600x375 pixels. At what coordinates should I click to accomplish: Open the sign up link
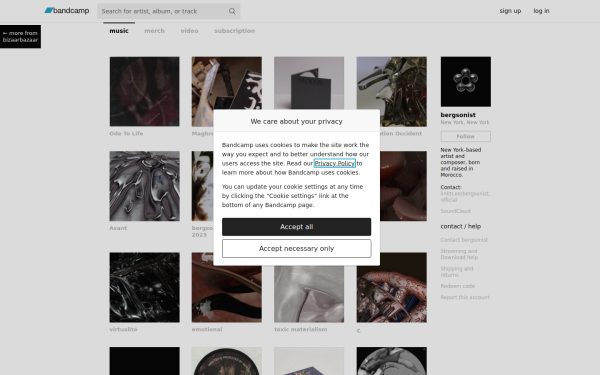point(510,11)
